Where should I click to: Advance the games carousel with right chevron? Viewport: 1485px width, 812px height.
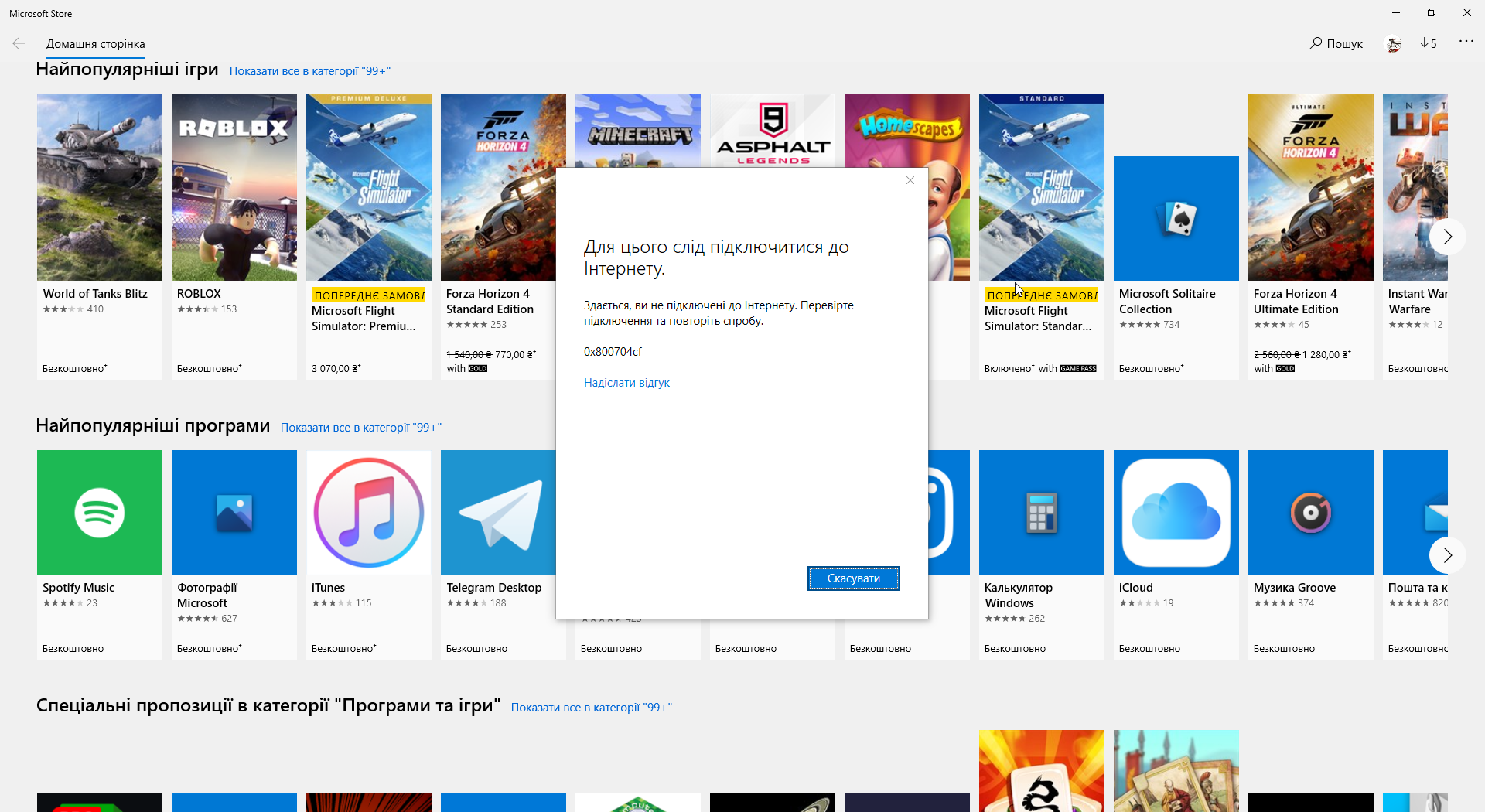point(1448,237)
